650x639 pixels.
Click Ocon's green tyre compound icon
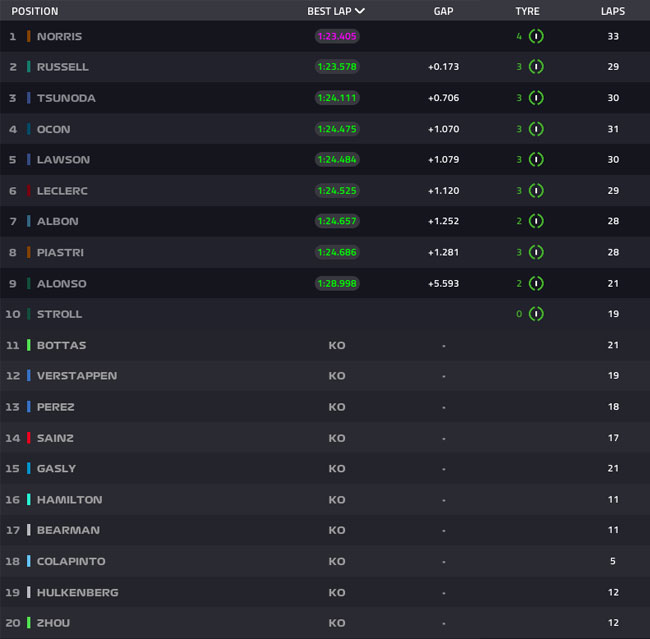pos(536,129)
